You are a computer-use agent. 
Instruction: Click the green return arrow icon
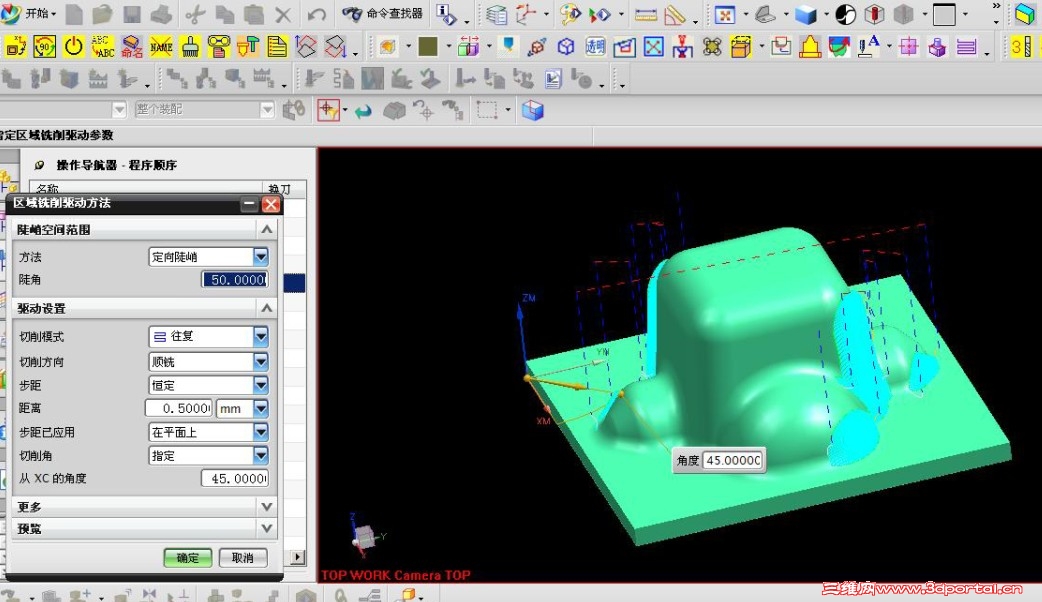(x=363, y=110)
